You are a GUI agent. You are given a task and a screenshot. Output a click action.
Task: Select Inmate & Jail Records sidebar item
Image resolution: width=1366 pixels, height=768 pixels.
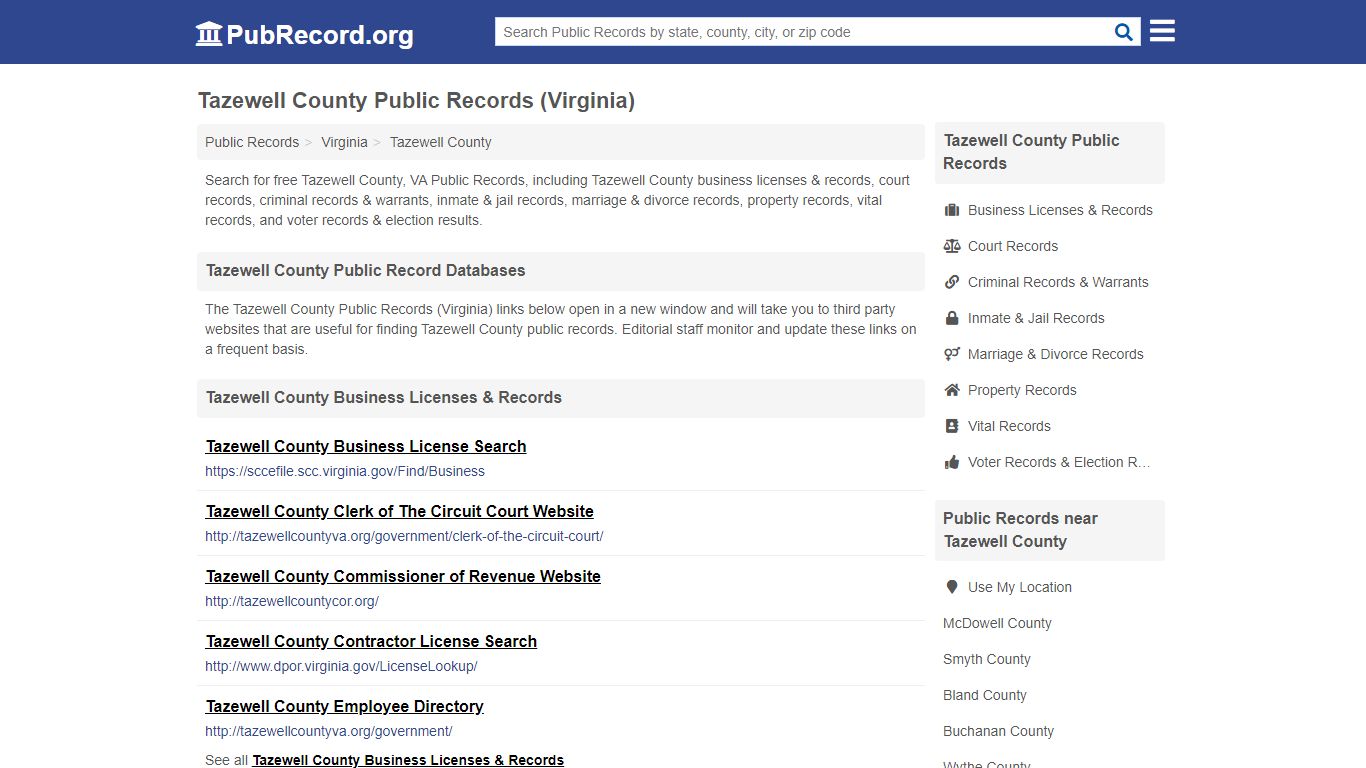(1036, 318)
